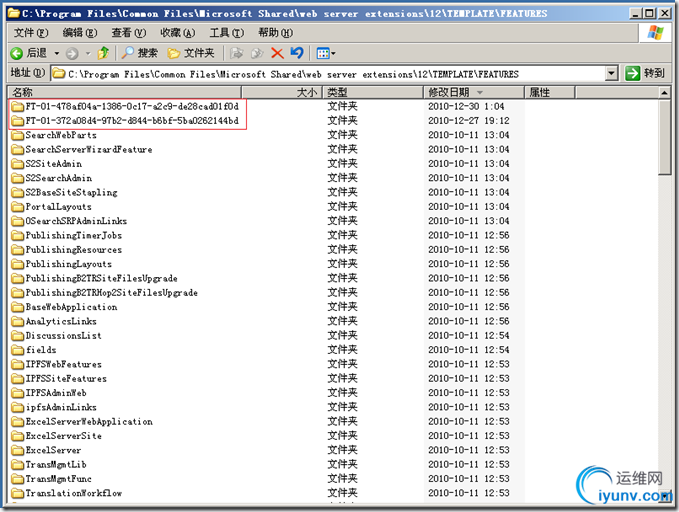Open the 查看(V) menu
This screenshot has width=679, height=512.
pos(129,32)
